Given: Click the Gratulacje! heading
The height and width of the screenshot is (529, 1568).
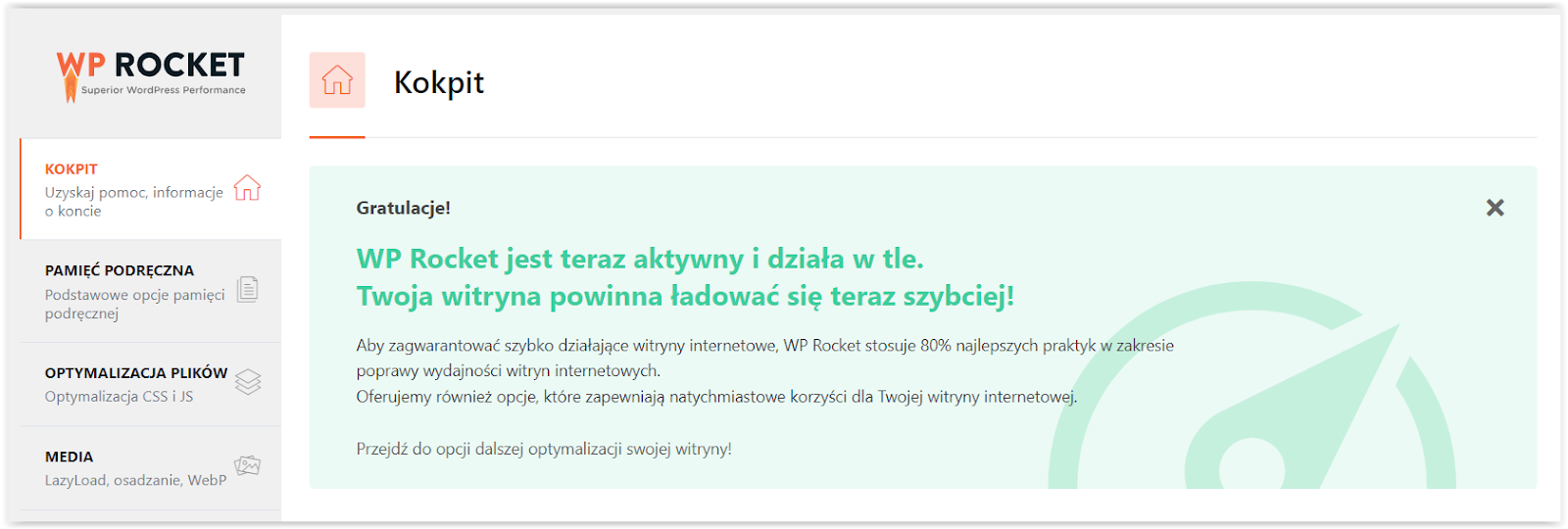Looking at the screenshot, I should (x=404, y=208).
